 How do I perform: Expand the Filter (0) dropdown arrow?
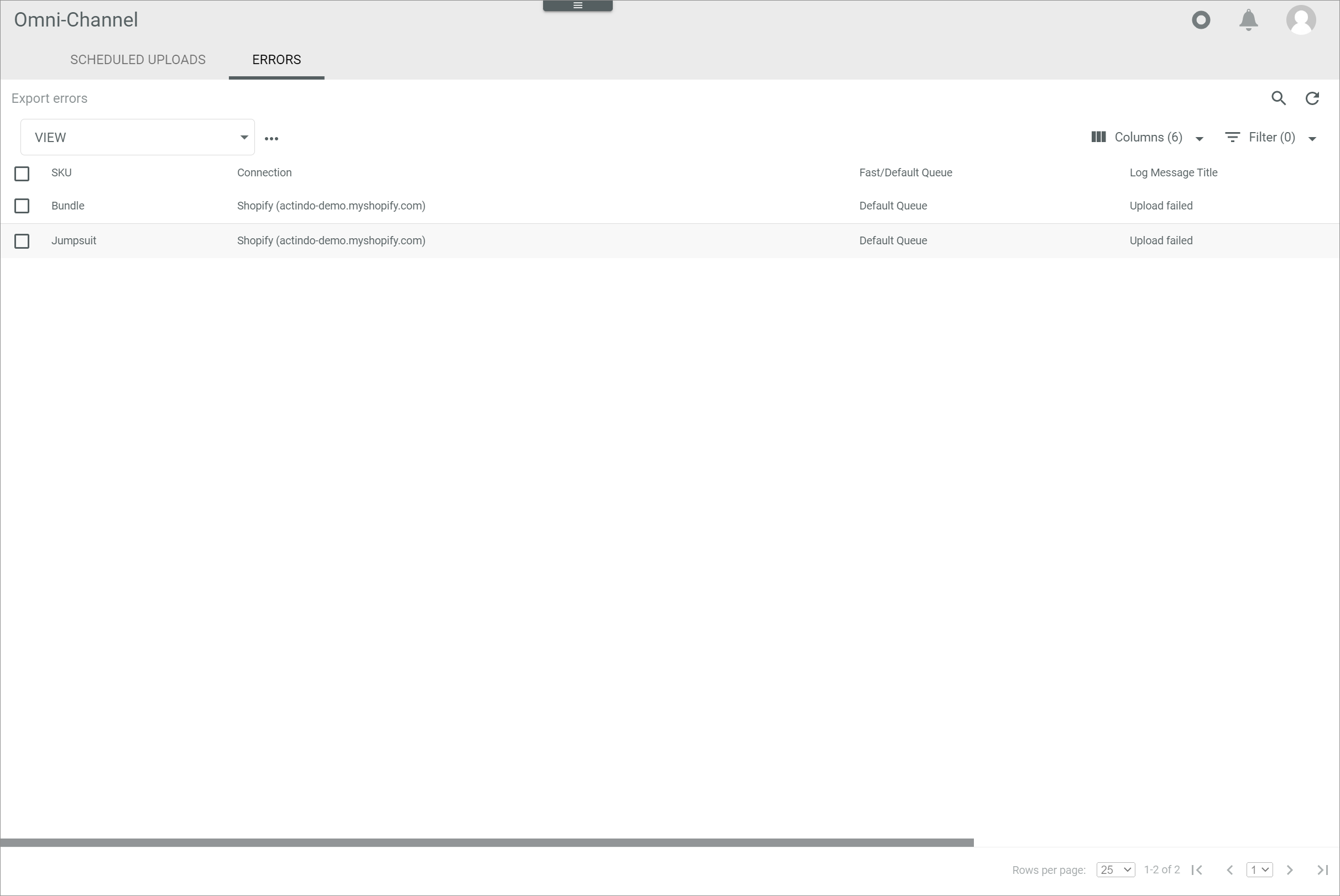(x=1312, y=139)
